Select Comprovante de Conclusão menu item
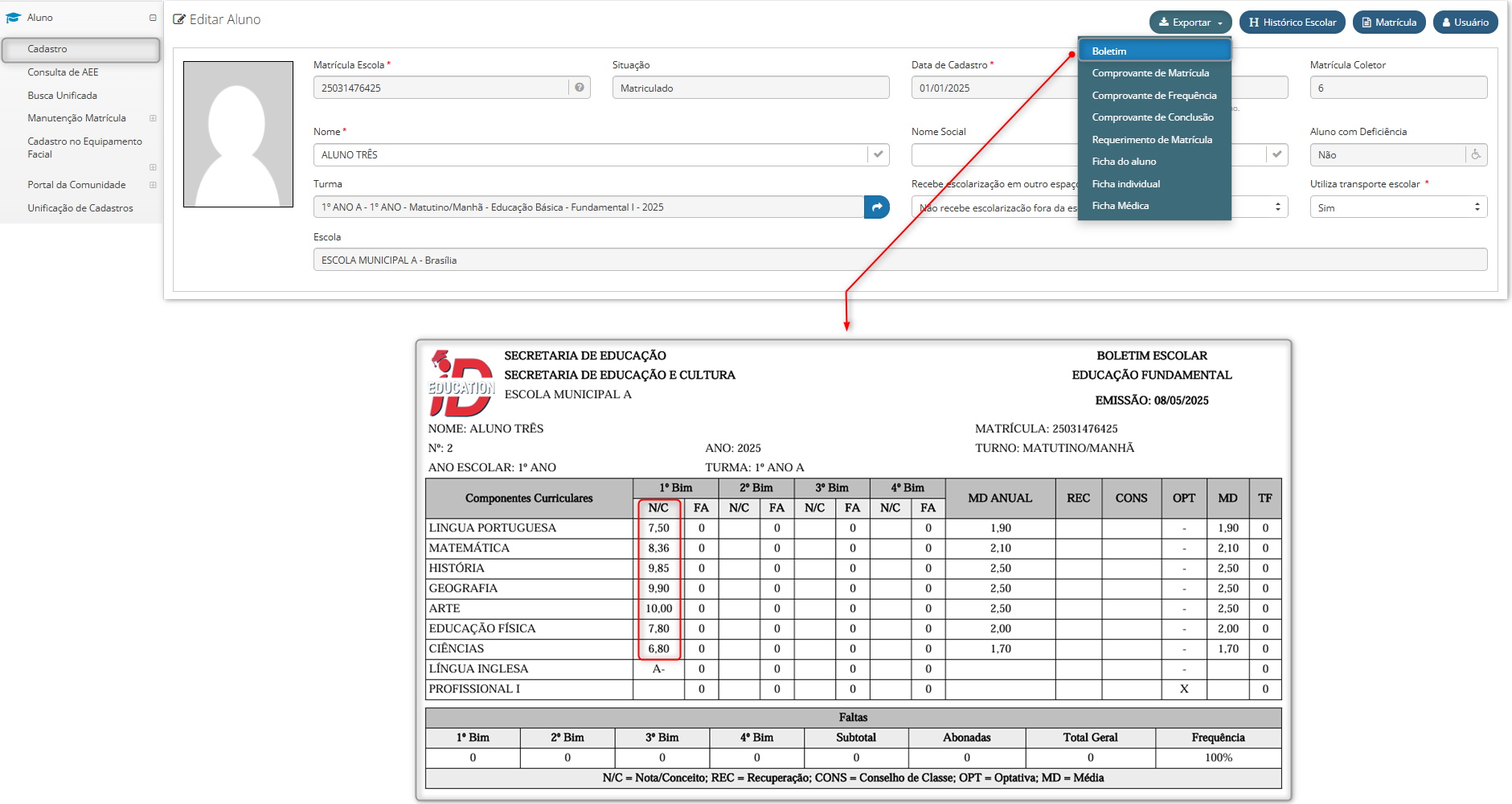This screenshot has width=1512, height=804. pyautogui.click(x=1154, y=117)
